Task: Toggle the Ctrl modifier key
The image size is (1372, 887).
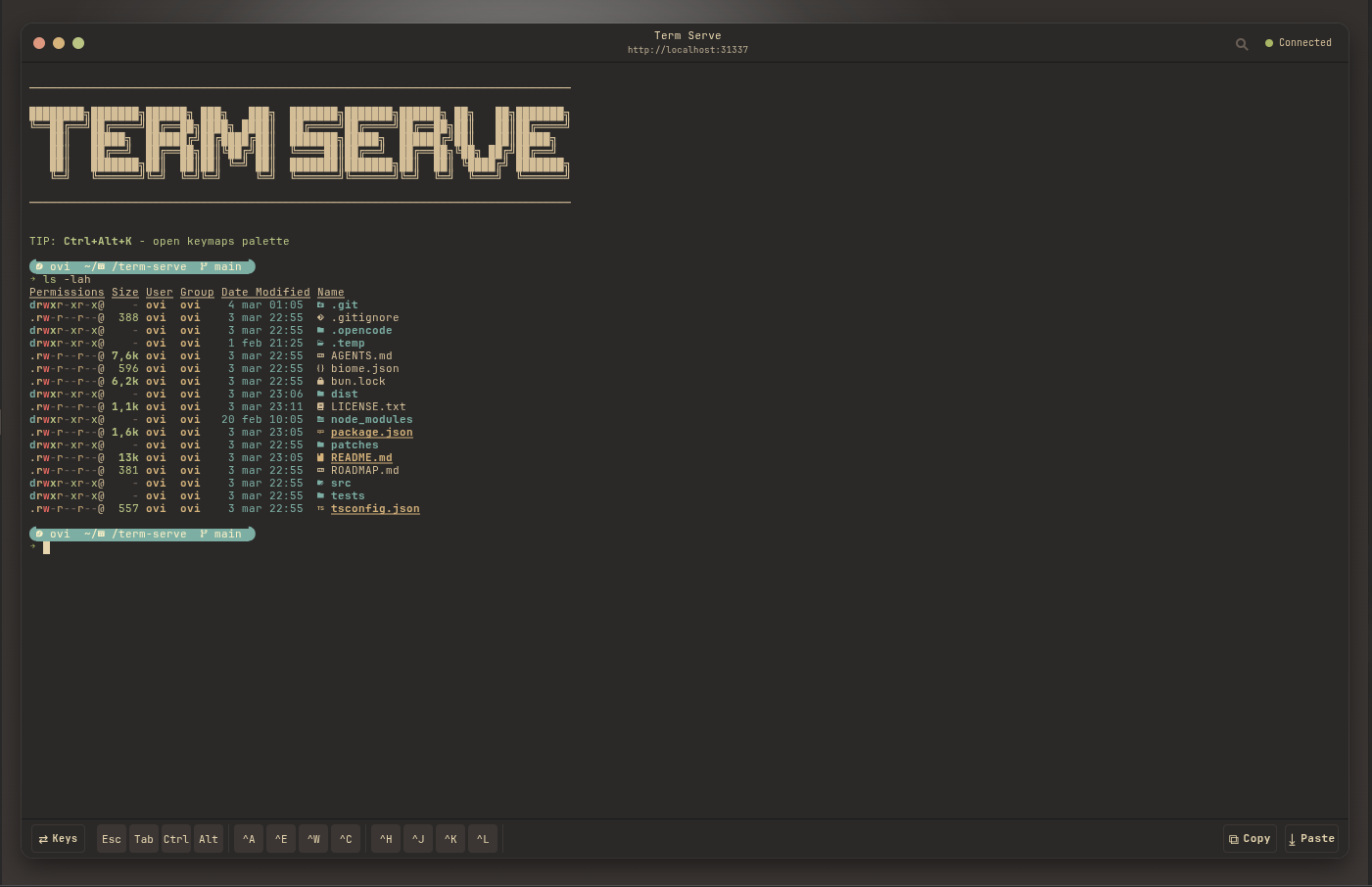Action: (175, 838)
